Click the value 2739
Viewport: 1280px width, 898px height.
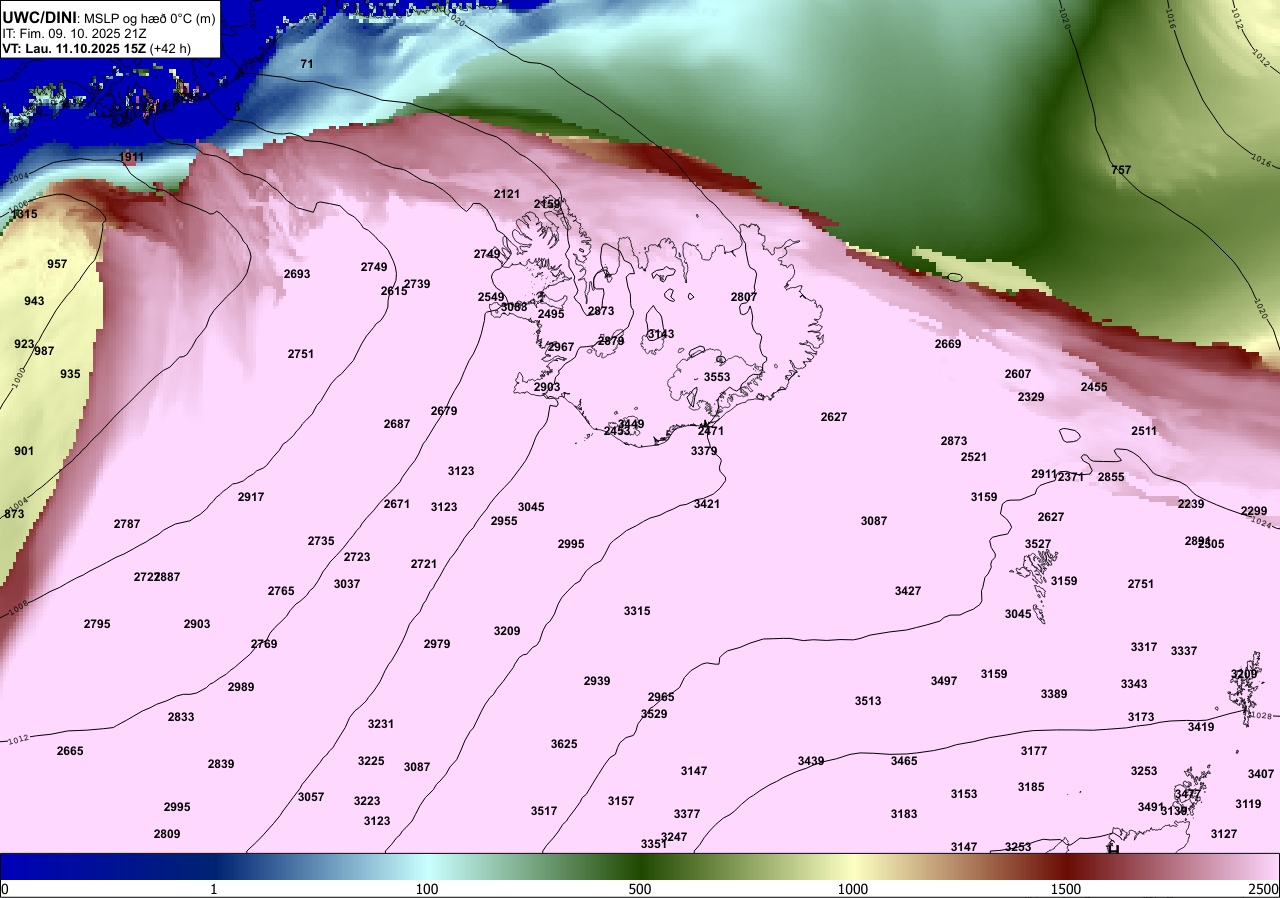pyautogui.click(x=417, y=284)
